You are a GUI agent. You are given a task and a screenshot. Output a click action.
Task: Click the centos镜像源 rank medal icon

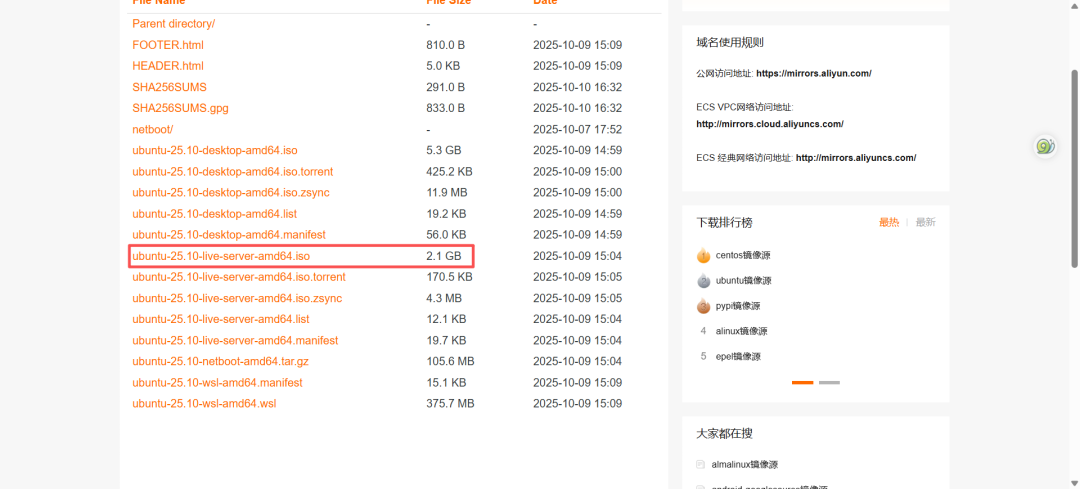[x=703, y=256]
